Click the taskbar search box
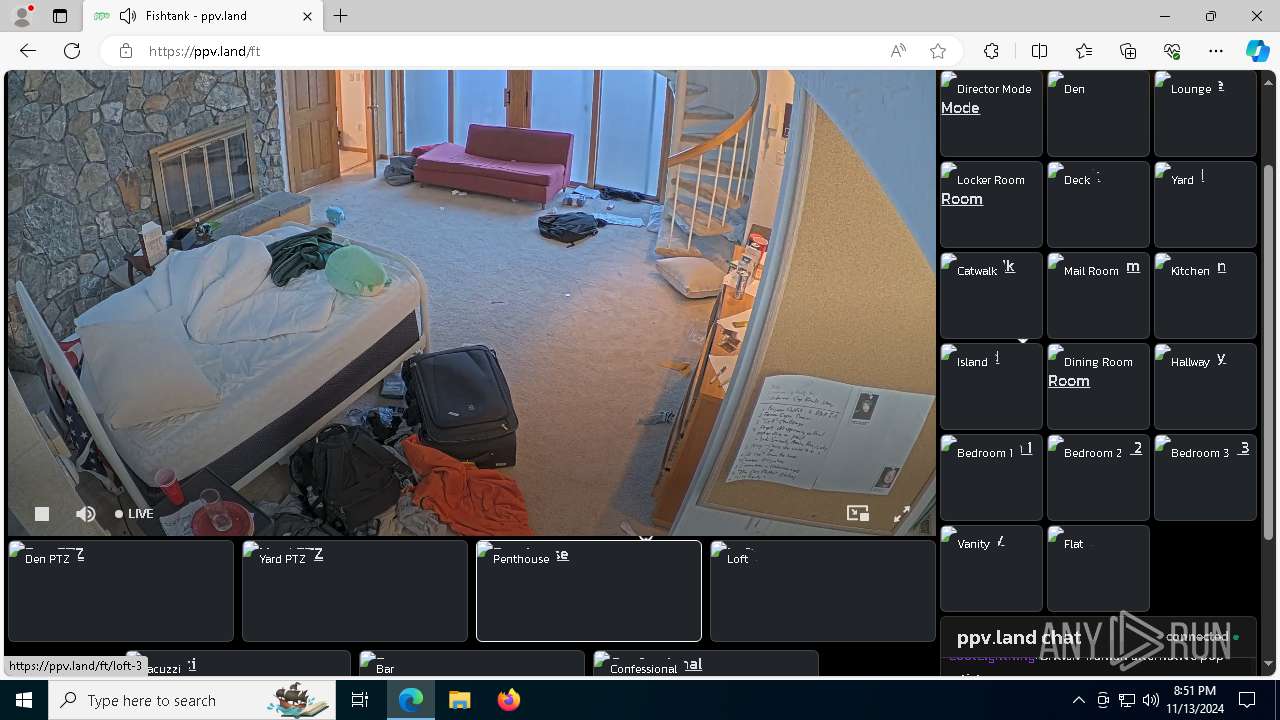 (x=192, y=700)
